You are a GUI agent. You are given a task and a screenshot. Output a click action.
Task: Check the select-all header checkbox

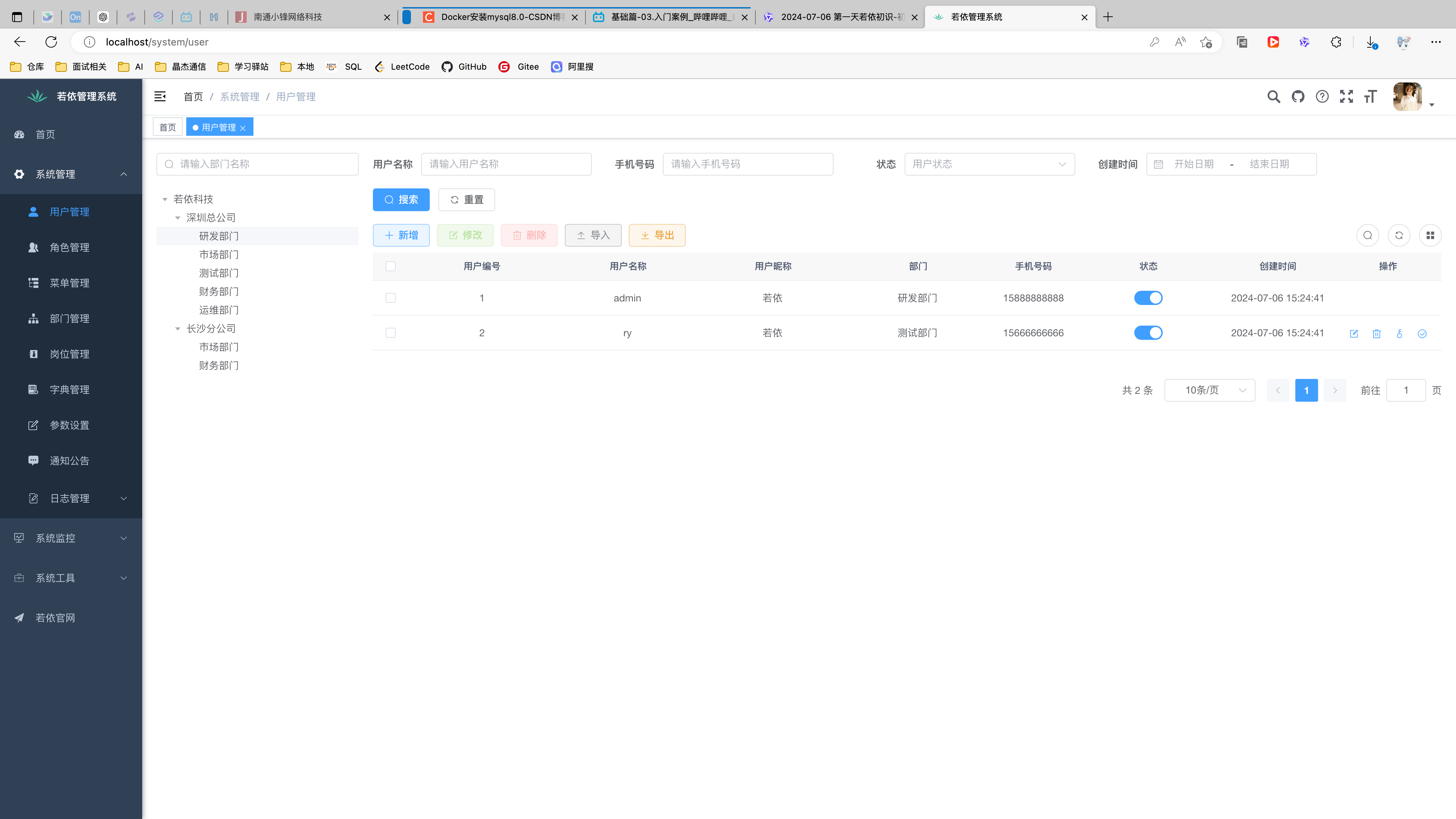click(x=391, y=266)
